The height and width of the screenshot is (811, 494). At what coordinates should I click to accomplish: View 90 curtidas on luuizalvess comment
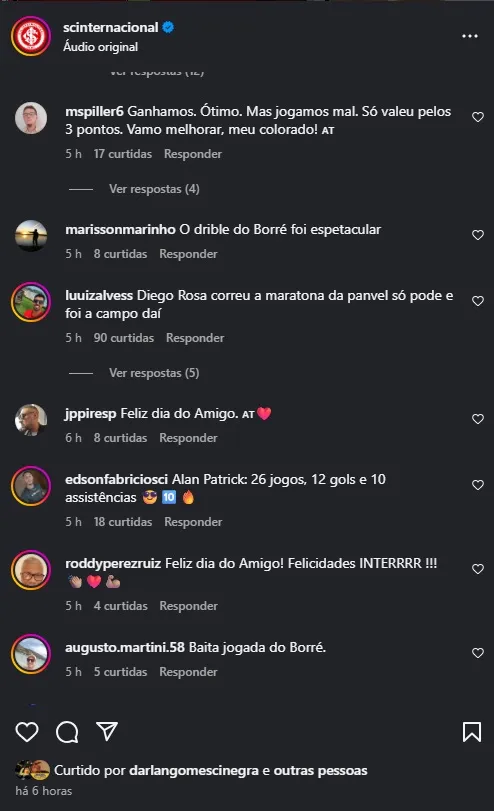click(x=124, y=338)
